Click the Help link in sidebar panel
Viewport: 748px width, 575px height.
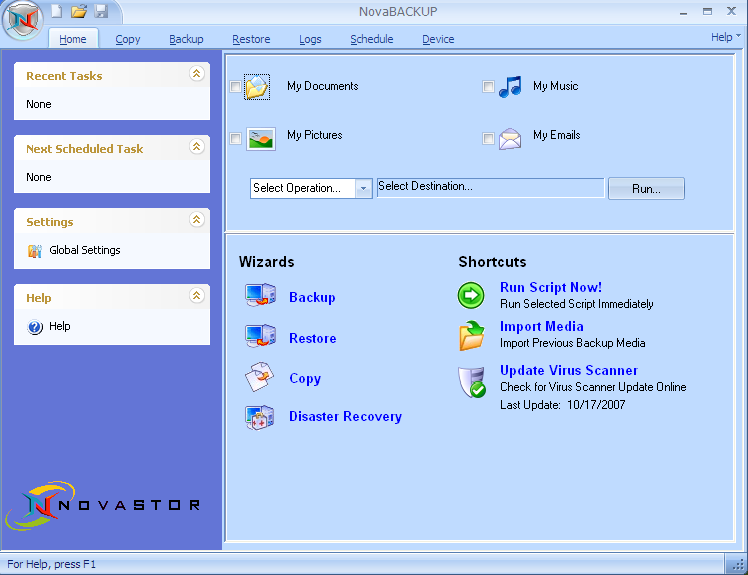[60, 326]
